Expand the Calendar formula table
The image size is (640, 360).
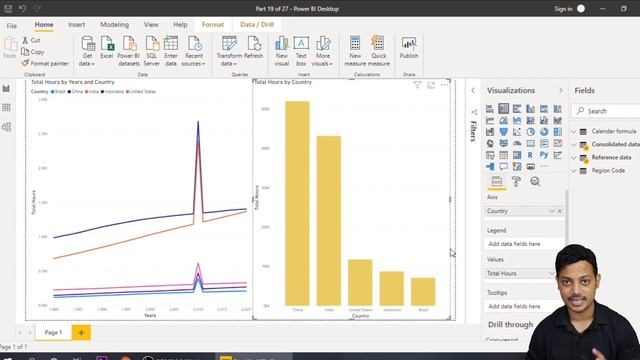click(x=574, y=131)
